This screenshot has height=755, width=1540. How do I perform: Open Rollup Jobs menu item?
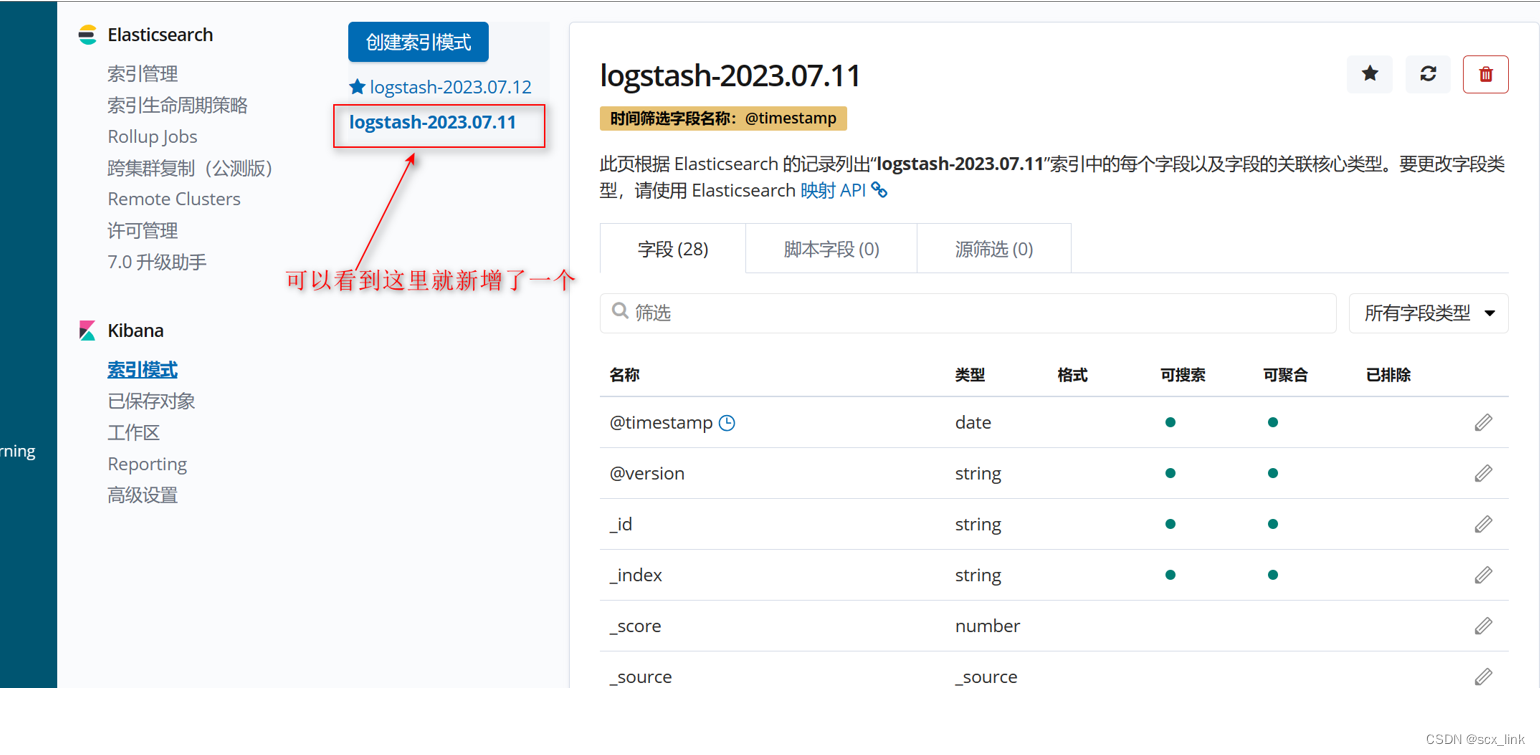tap(153, 137)
